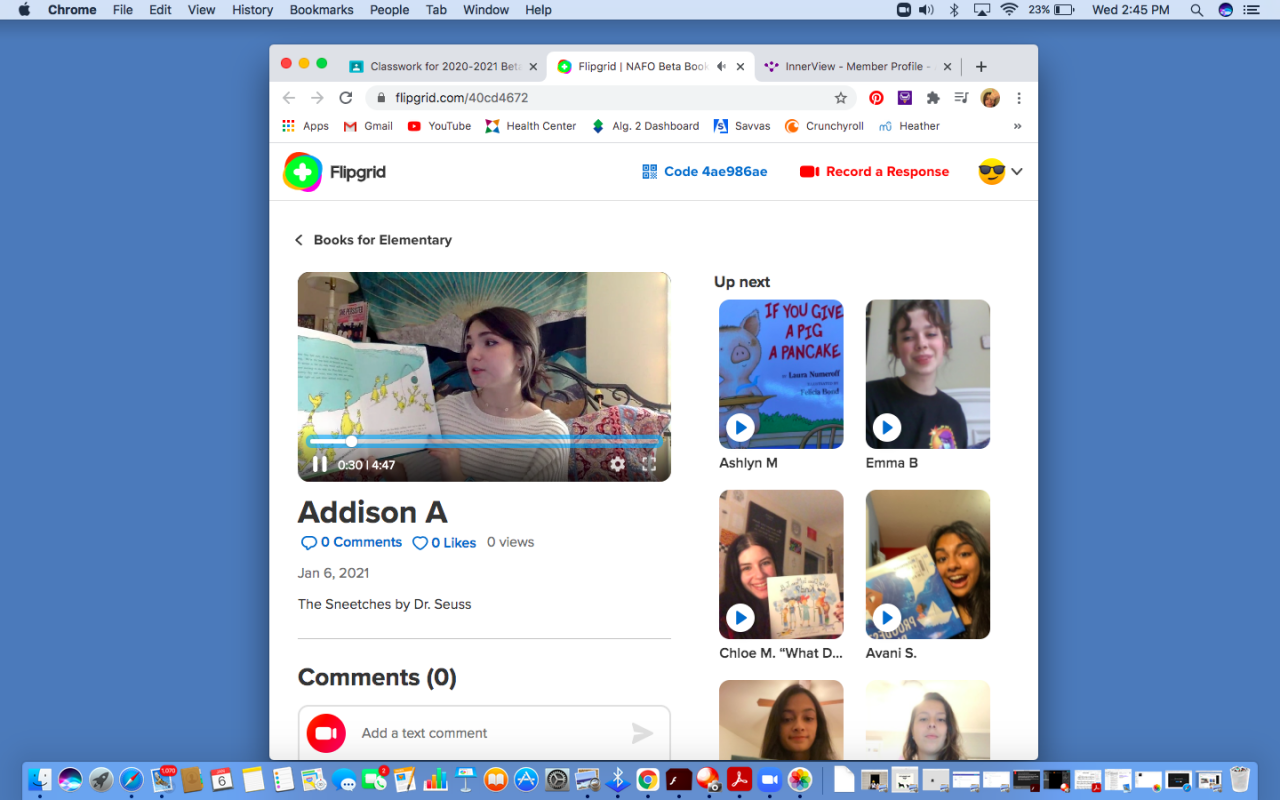Open the Bookmarks menu
The height and width of the screenshot is (800, 1280).
(322, 10)
